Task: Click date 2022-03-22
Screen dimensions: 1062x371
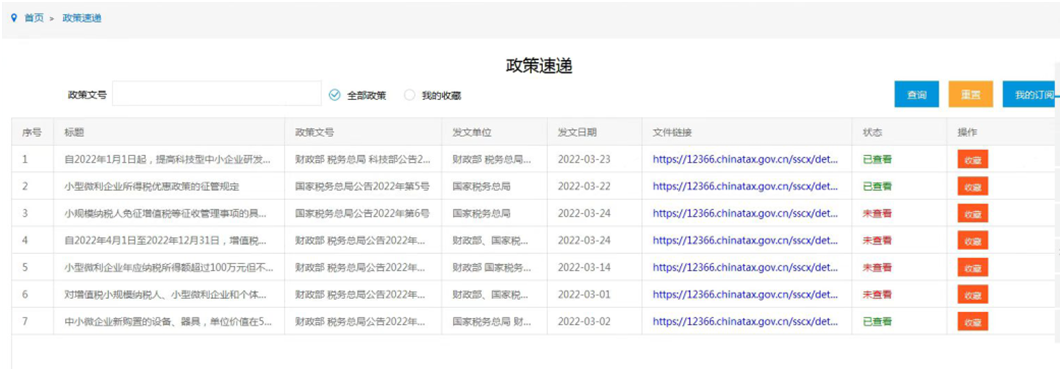Action: pyautogui.click(x=585, y=186)
